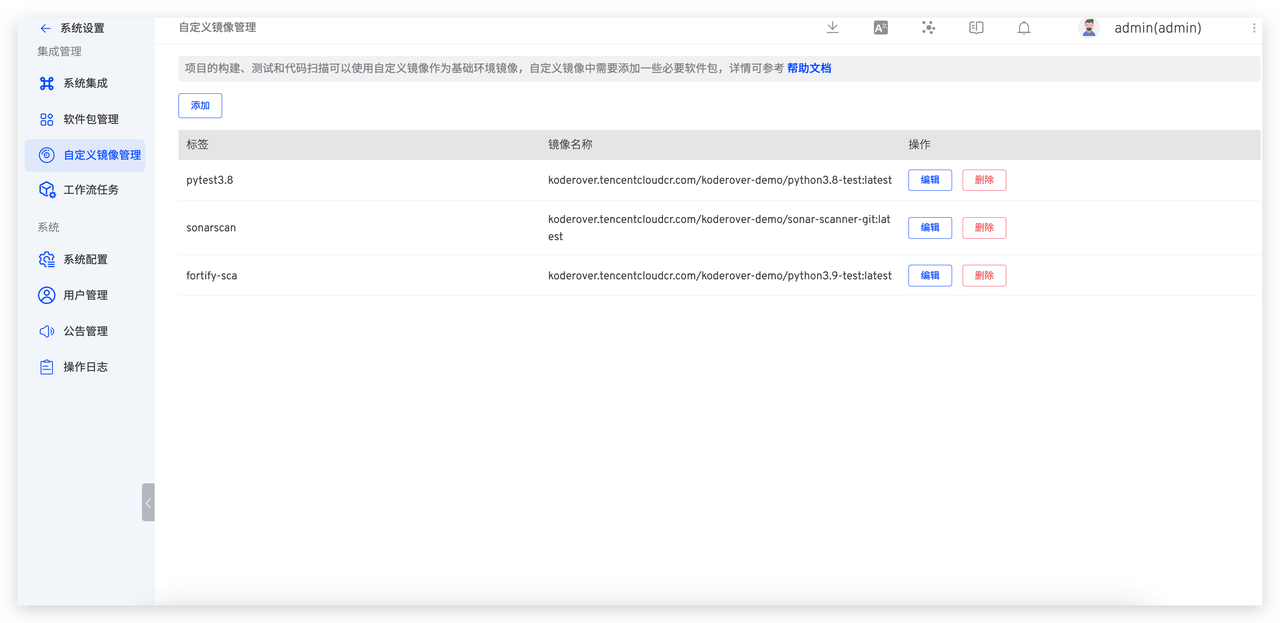Go to 用户管理 in sidebar
Image resolution: width=1280 pixels, height=623 pixels.
pyautogui.click(x=85, y=295)
